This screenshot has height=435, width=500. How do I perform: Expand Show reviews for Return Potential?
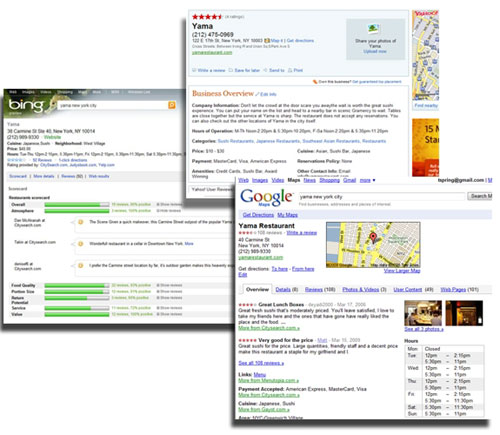(x=169, y=297)
